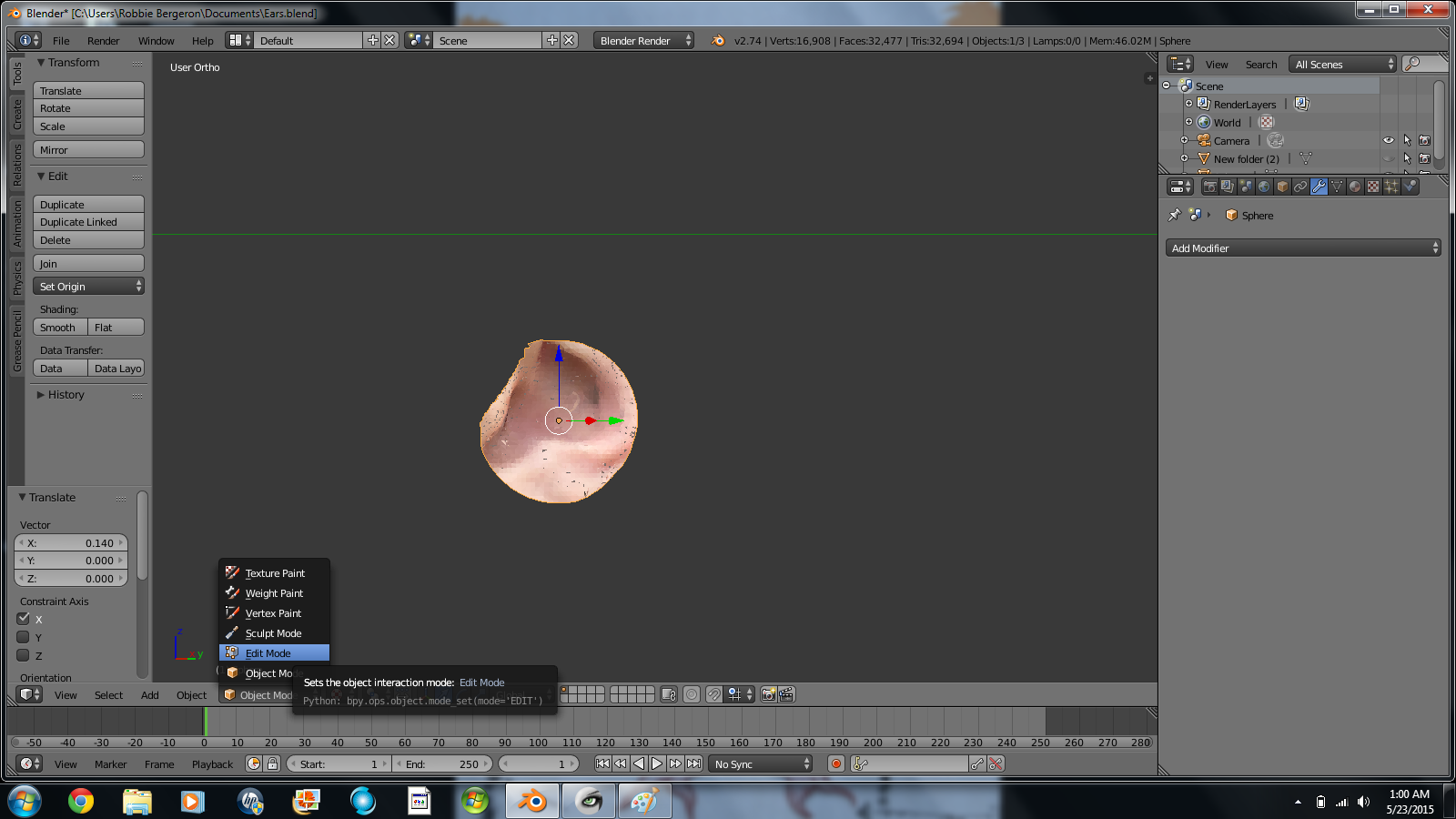
Task: Play animation in reverse
Action: coord(639,763)
